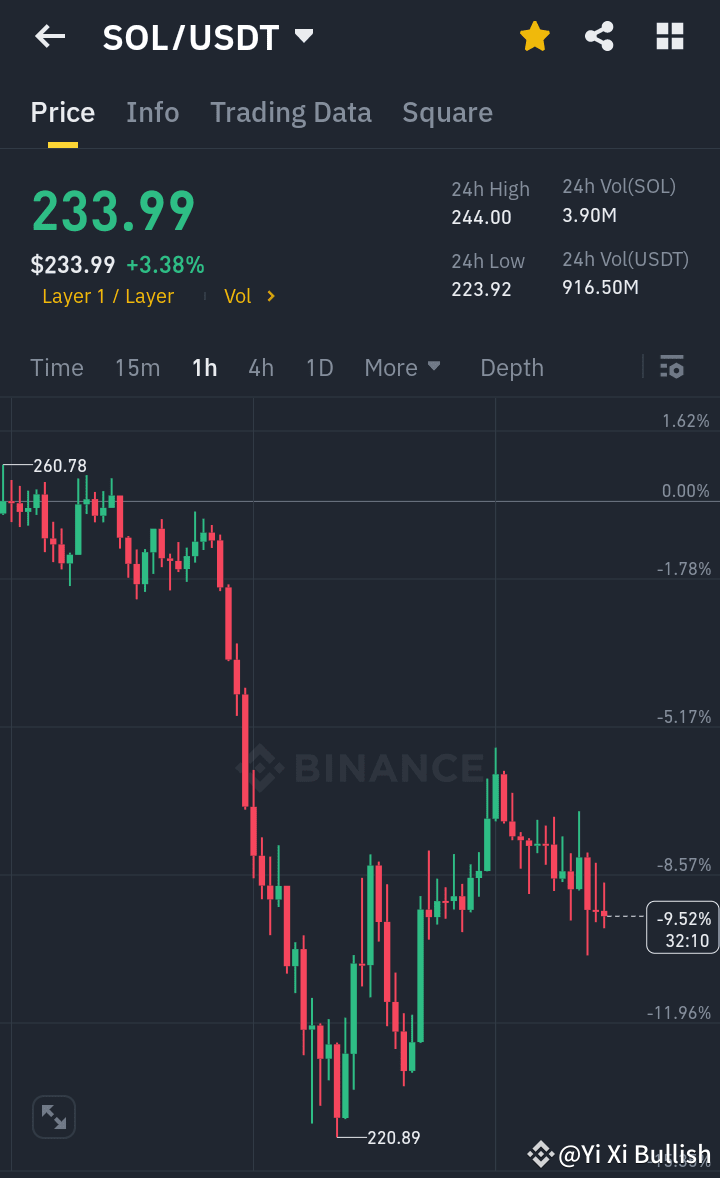Open the grid layout icon top right
720x1178 pixels.
coord(668,36)
